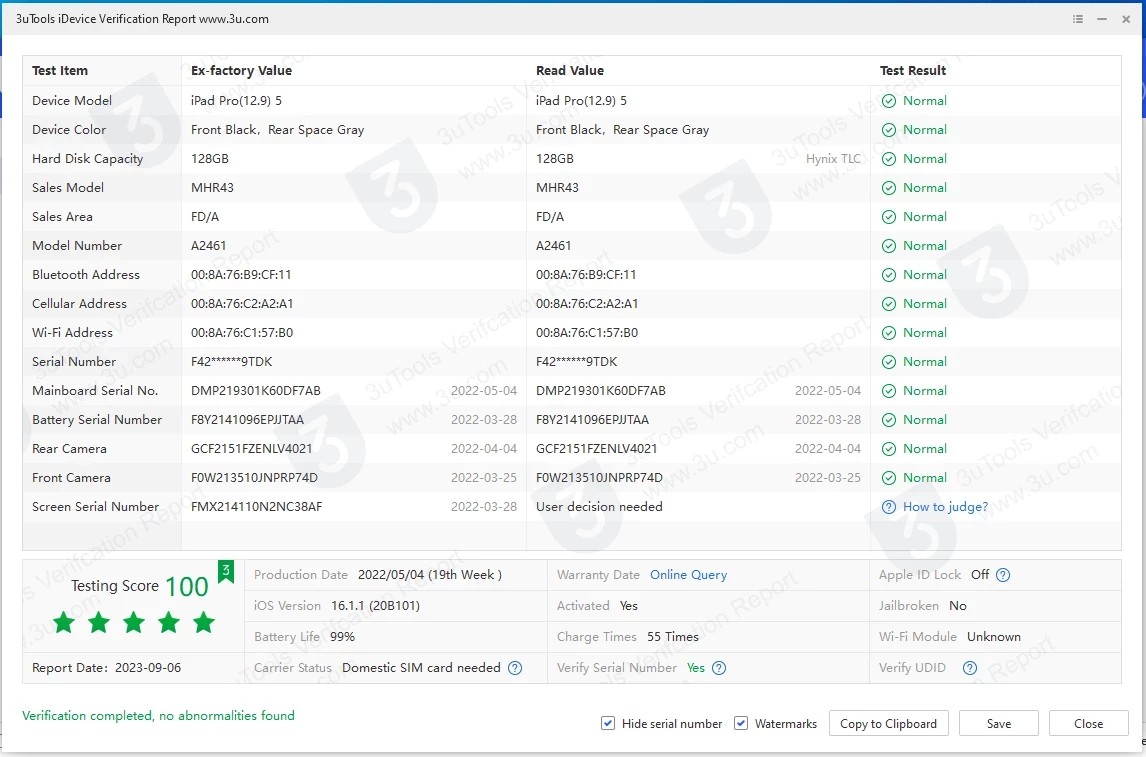Click the read value Battery serial F8Y2141096EPJJTAA
This screenshot has width=1146, height=757.
[593, 420]
